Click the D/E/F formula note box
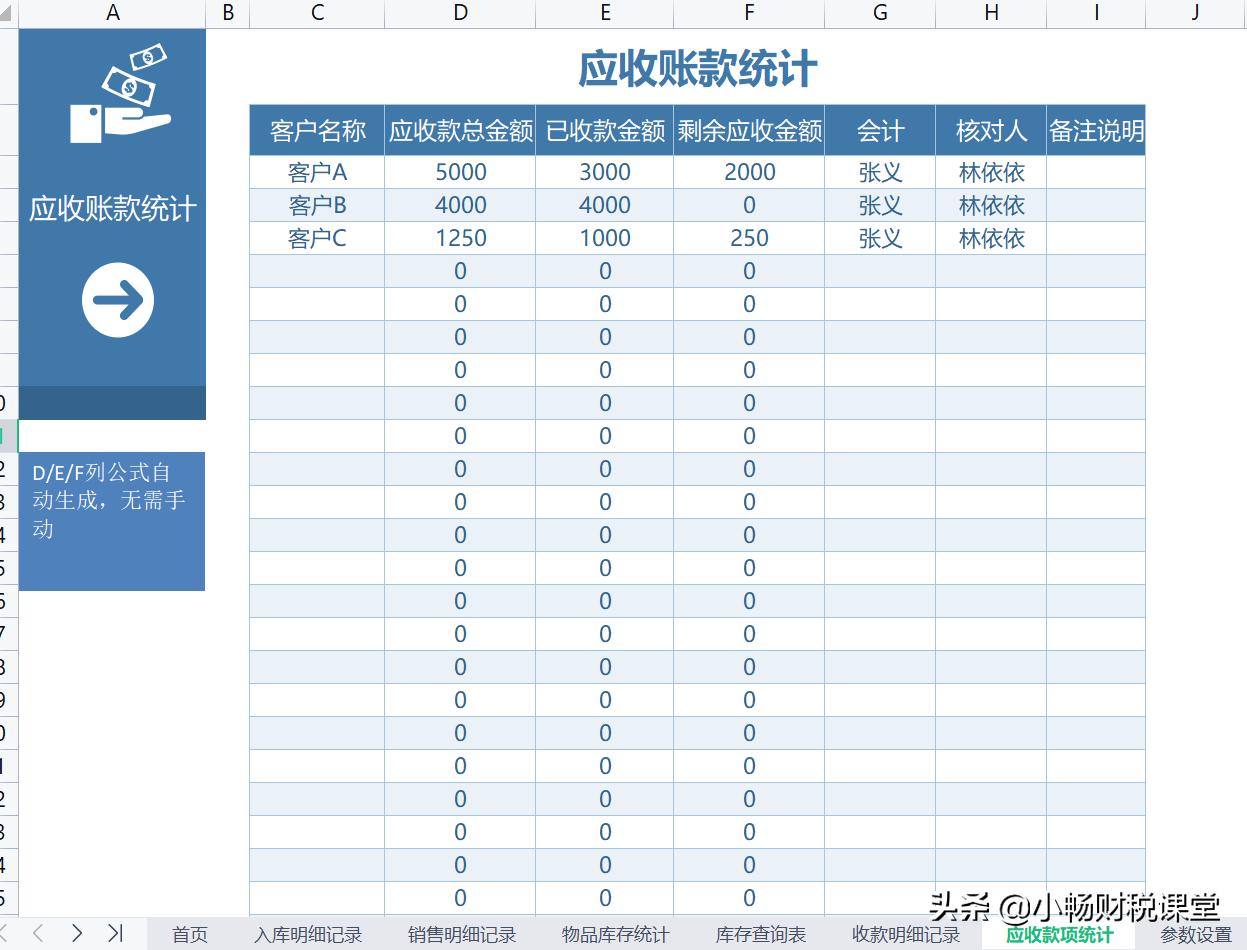The width and height of the screenshot is (1247, 950). tap(112, 520)
